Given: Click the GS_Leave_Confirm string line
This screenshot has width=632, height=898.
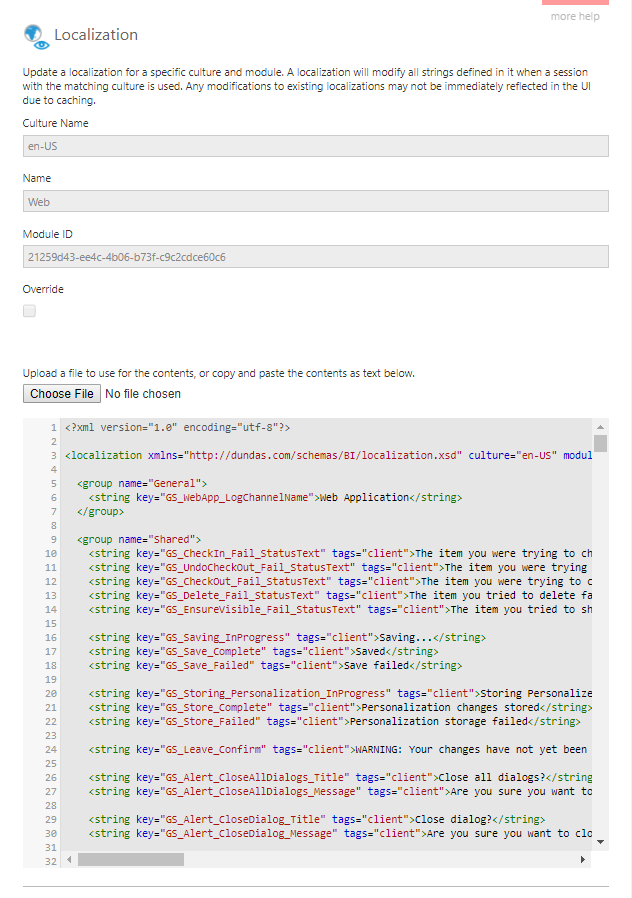Looking at the screenshot, I should (x=330, y=749).
